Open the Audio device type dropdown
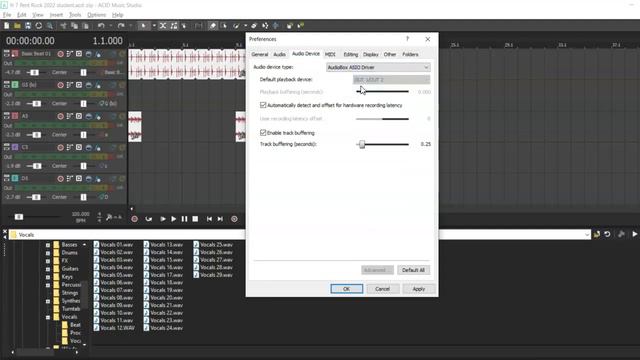640x360 pixels. [x=378, y=67]
